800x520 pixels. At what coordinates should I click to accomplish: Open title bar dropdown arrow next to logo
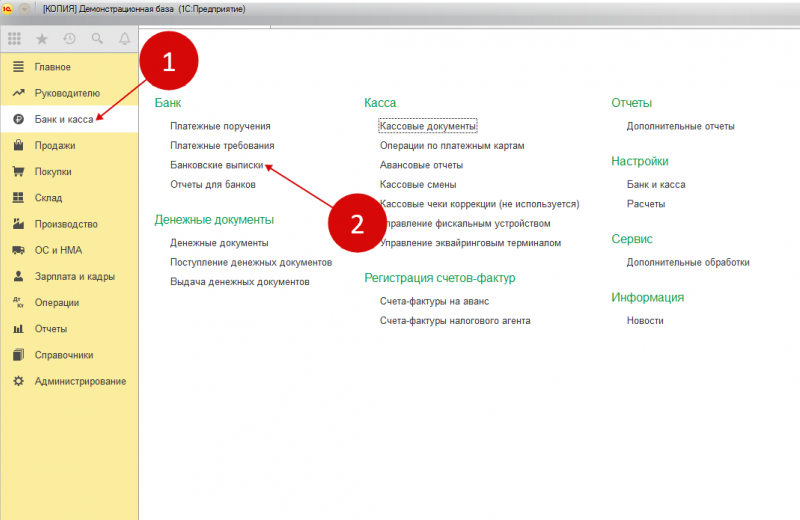click(24, 9)
